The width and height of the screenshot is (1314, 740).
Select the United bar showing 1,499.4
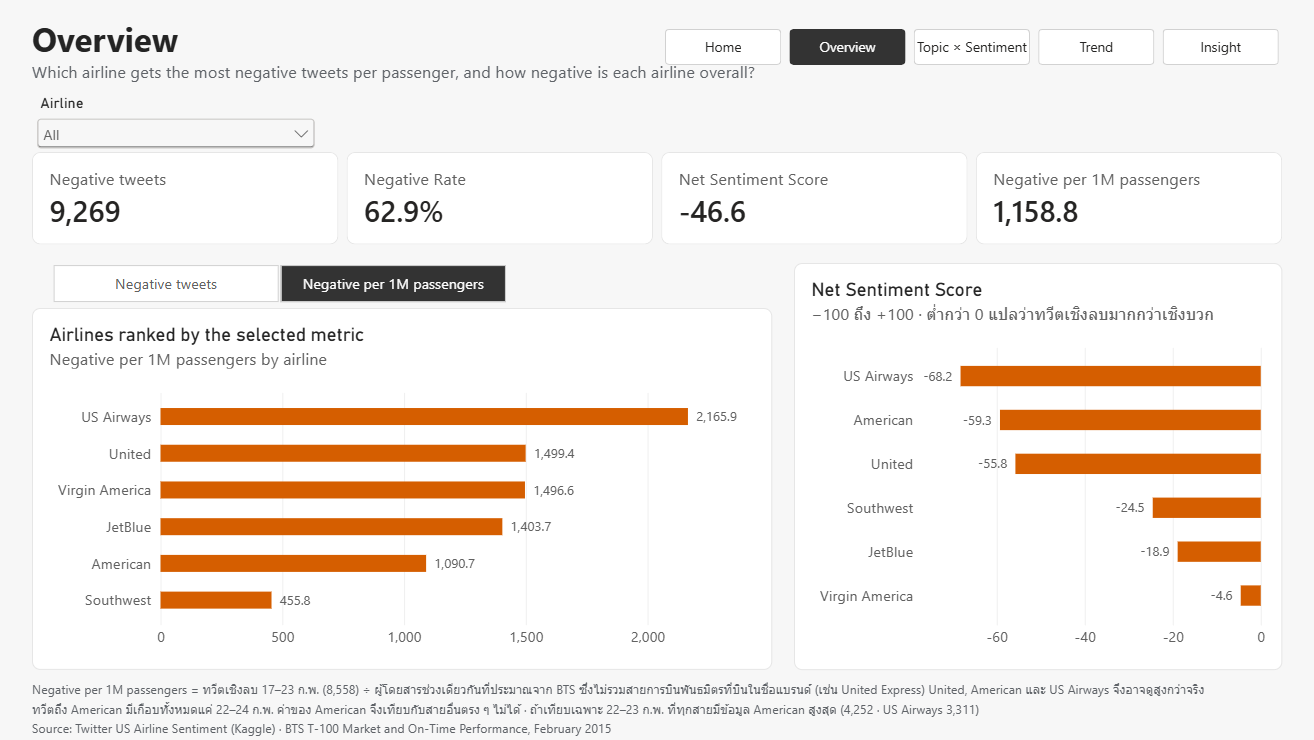[343, 454]
